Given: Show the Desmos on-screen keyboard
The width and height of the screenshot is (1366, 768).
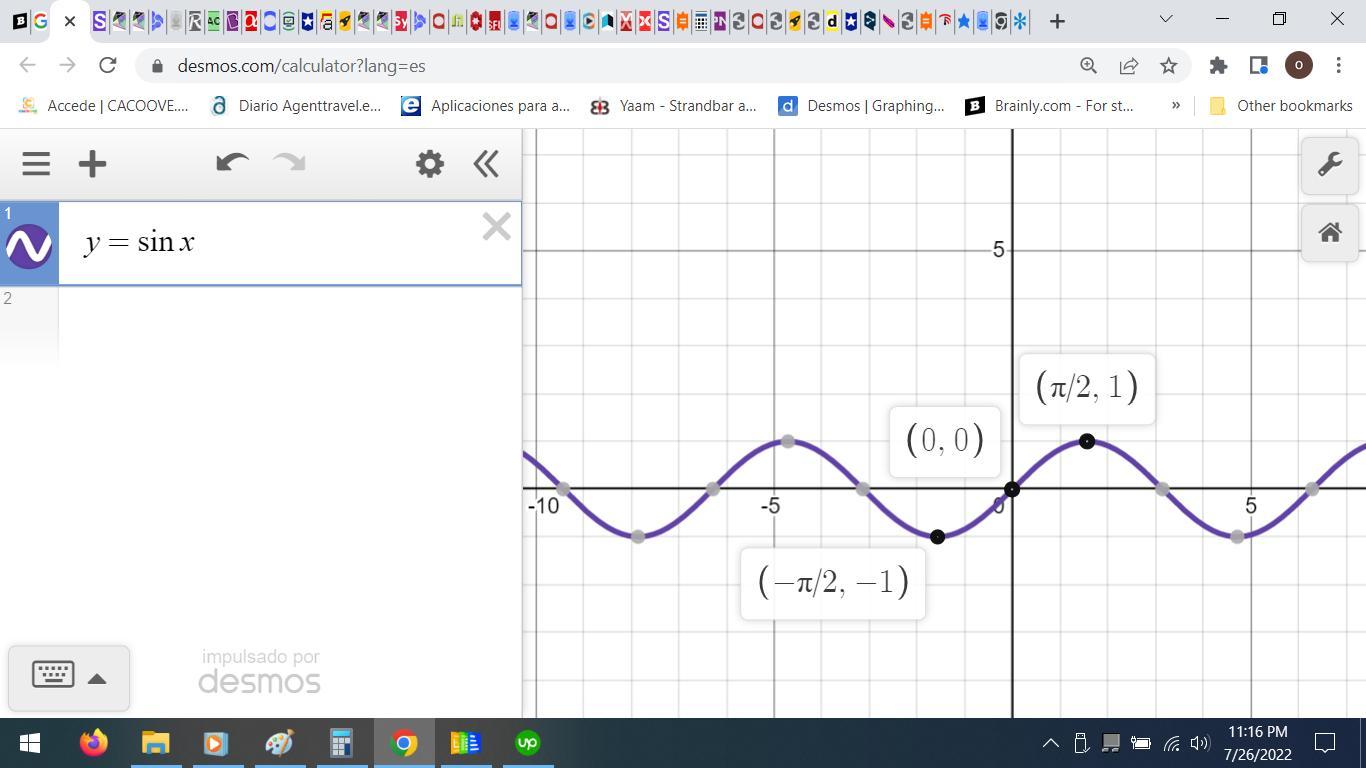Looking at the screenshot, I should coord(53,675).
